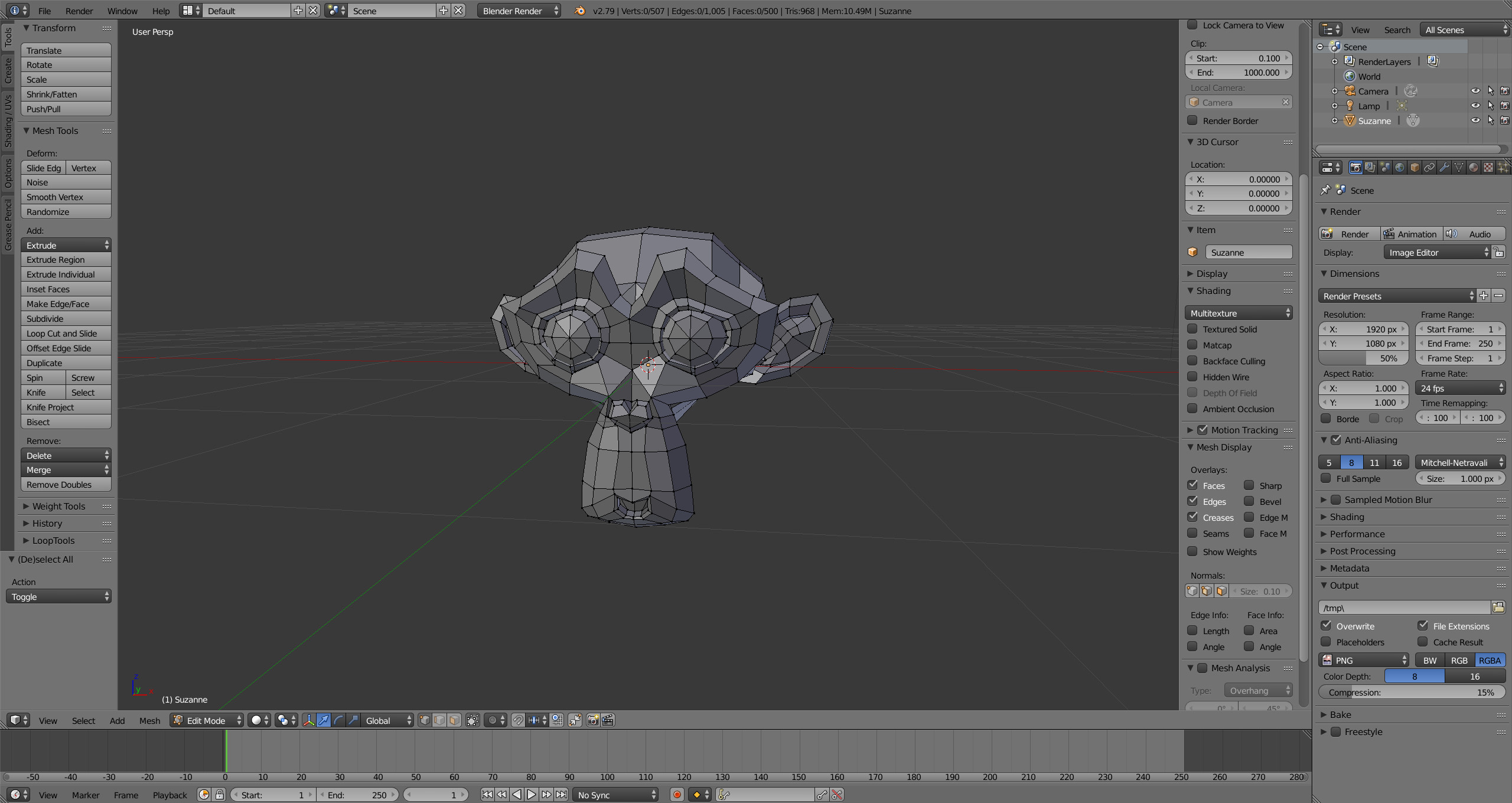Enable the Render Border checkbox

[1192, 120]
